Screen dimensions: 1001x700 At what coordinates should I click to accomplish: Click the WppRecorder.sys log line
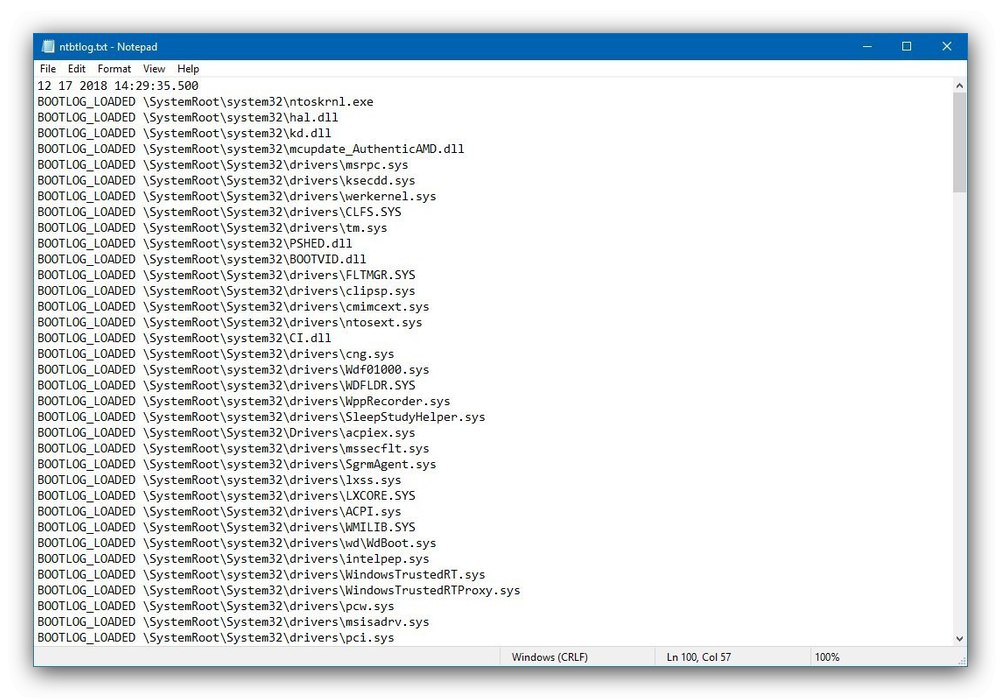[244, 401]
